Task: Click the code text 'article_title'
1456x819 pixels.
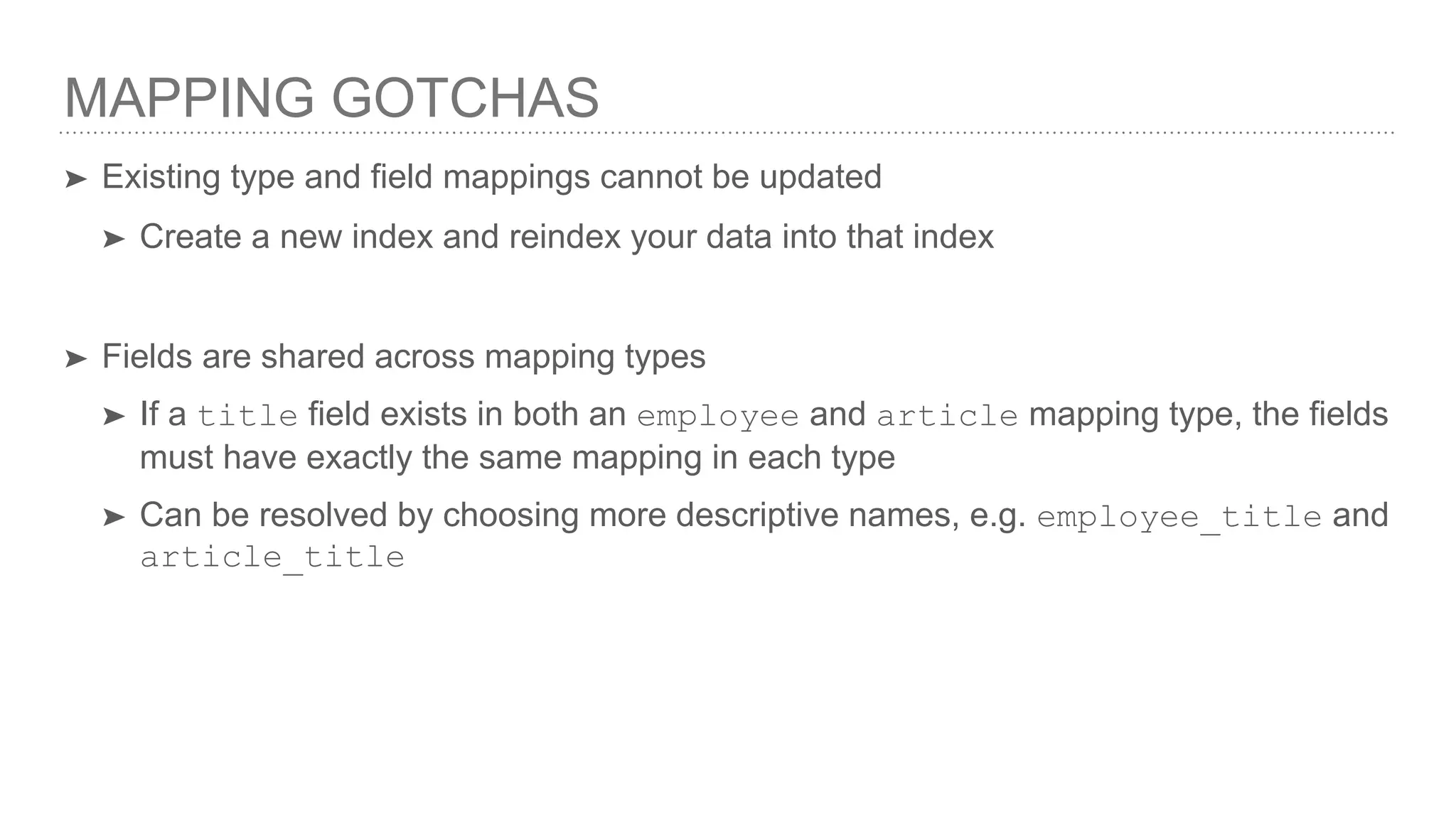Action: coord(272,557)
